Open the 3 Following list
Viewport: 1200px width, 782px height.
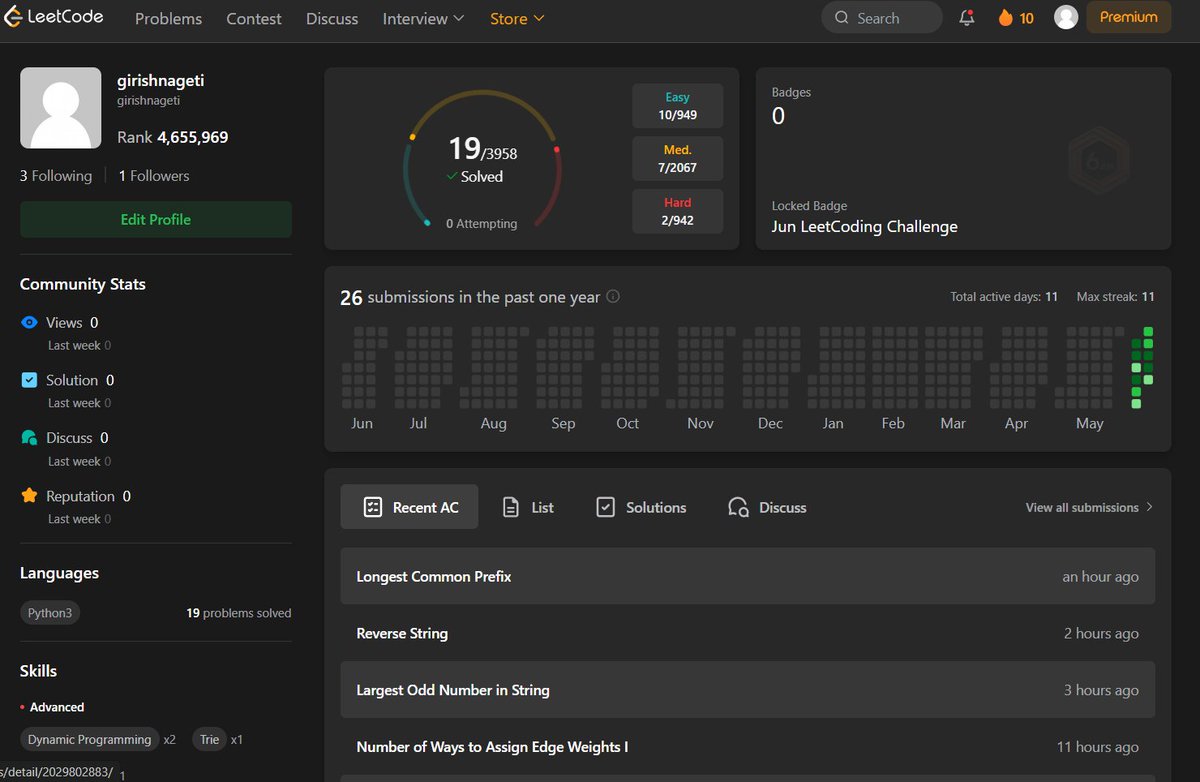[56, 175]
